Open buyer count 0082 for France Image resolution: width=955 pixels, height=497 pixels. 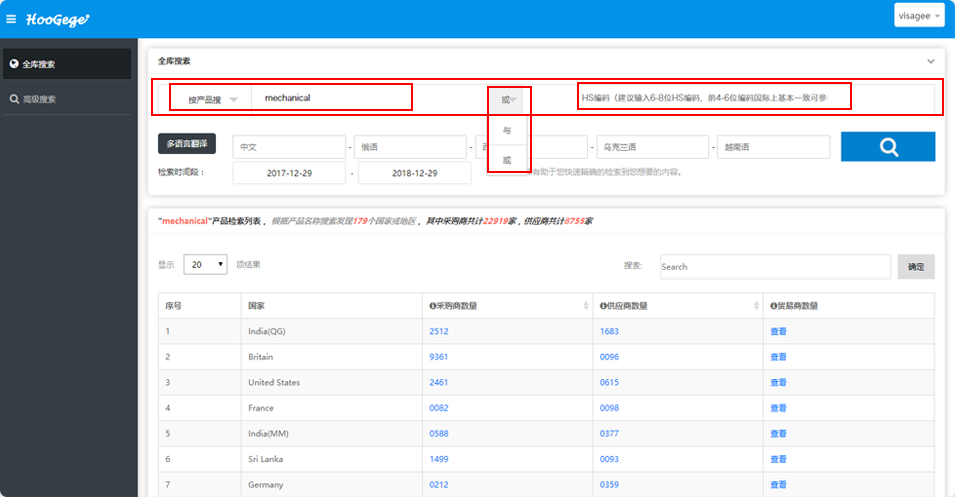coord(439,408)
